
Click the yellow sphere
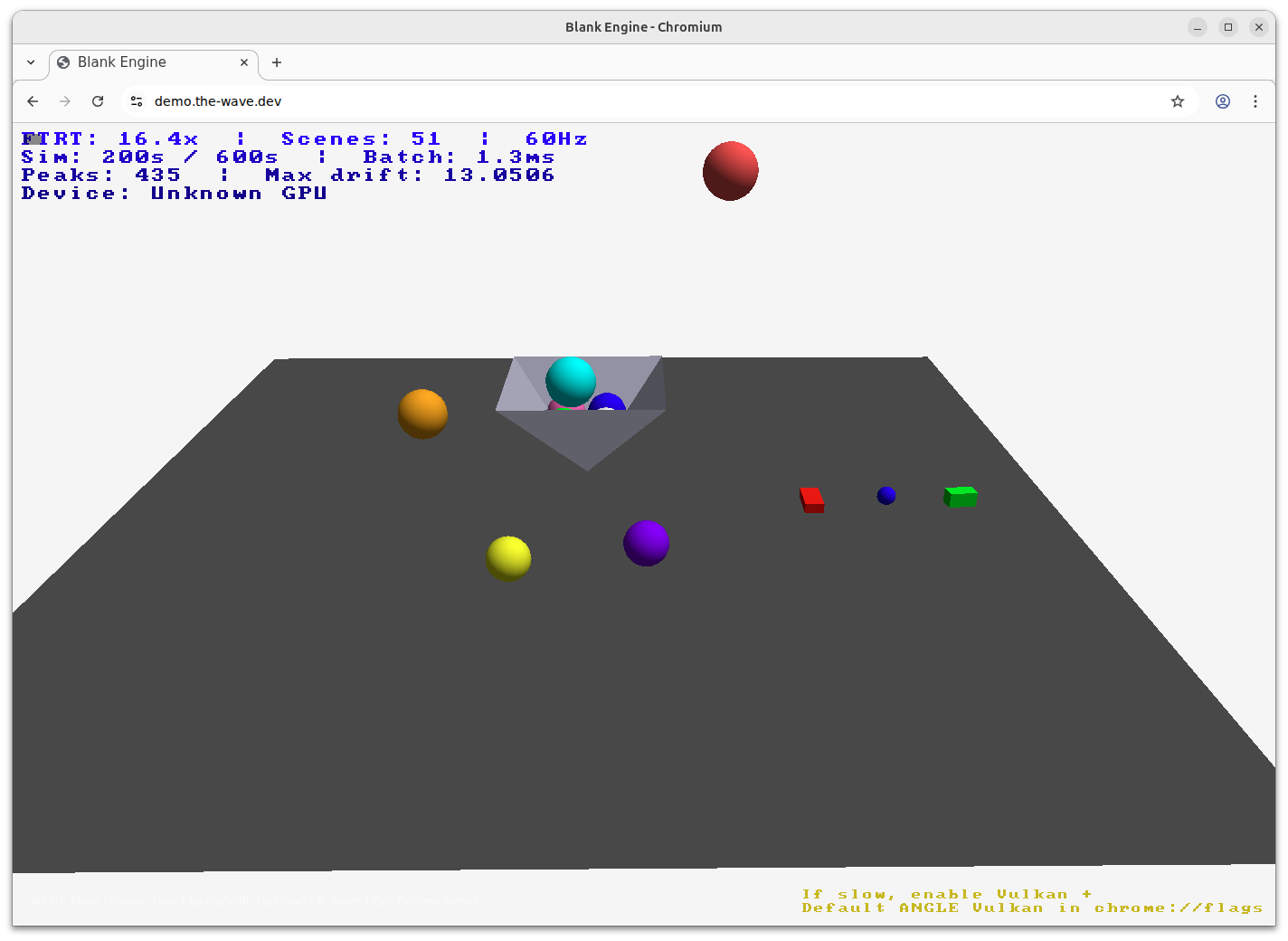tap(509, 557)
